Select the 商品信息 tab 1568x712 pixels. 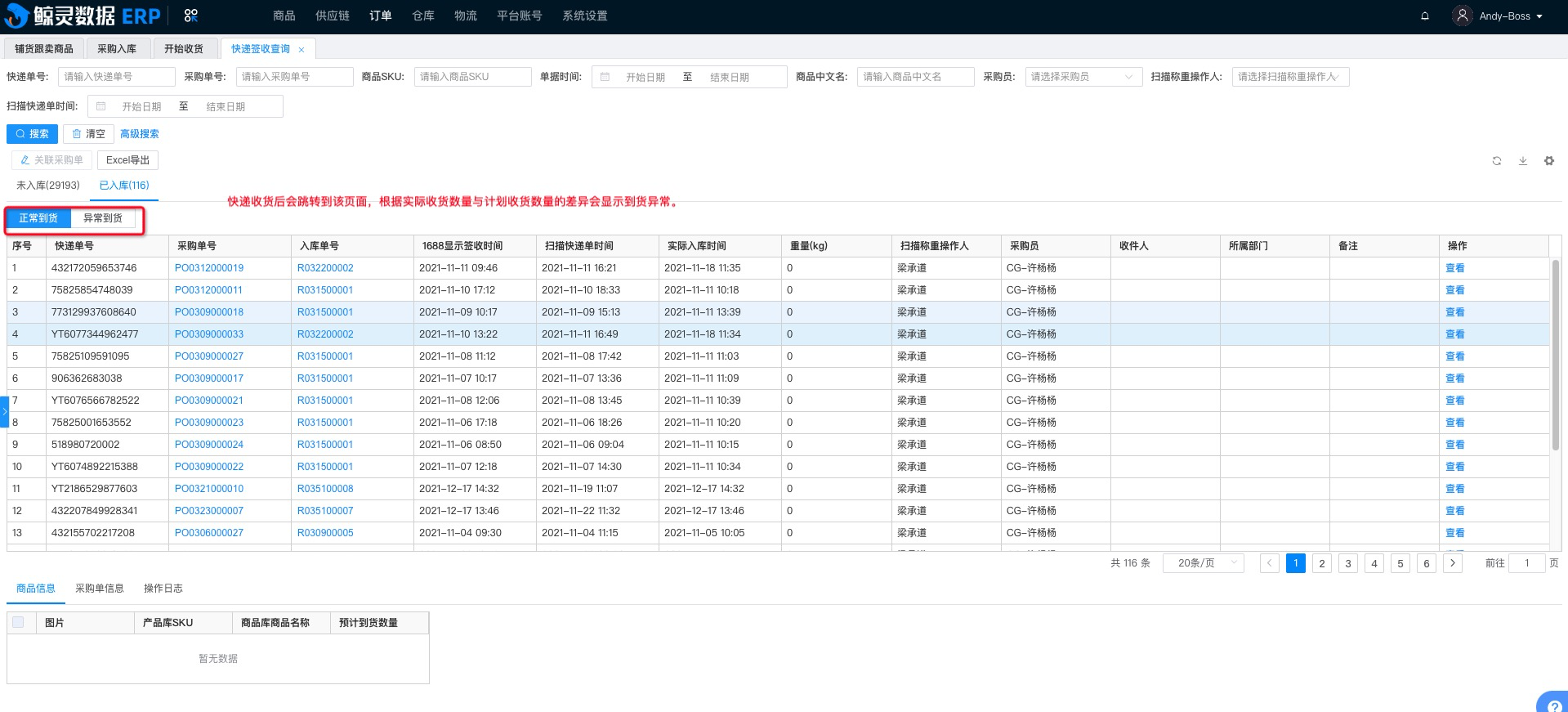click(x=36, y=589)
